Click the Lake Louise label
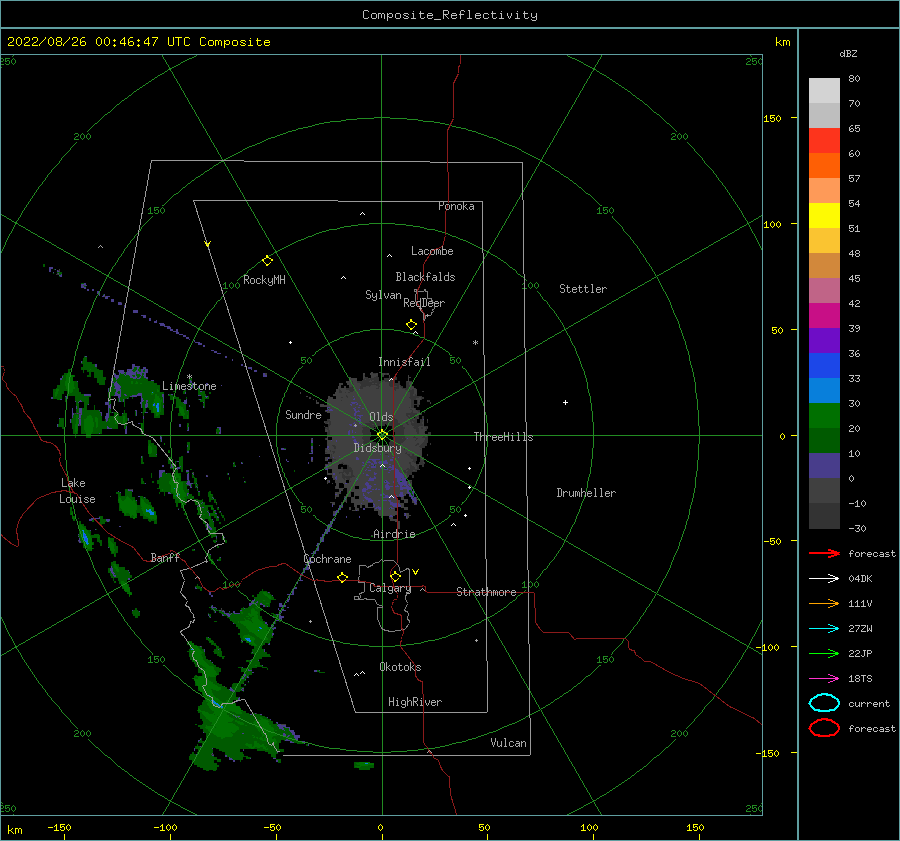The width and height of the screenshot is (900, 841). click(77, 491)
